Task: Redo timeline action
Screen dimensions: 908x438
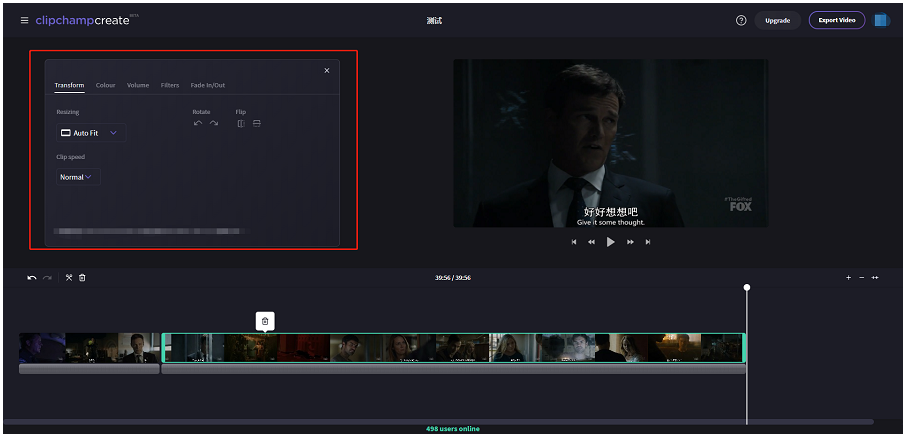Action: [47, 278]
